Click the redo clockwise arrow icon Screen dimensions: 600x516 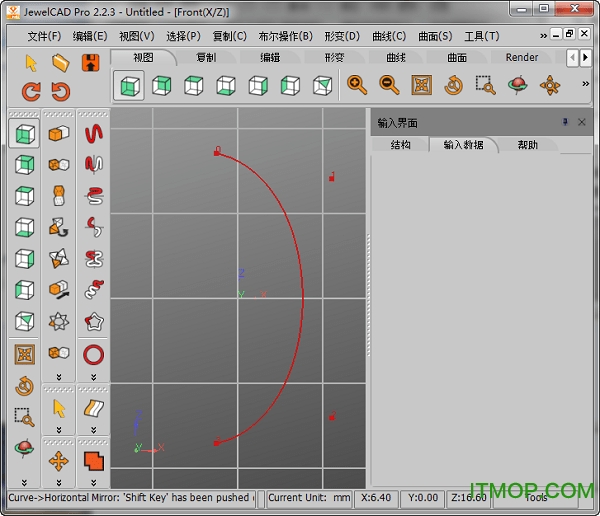coord(31,92)
